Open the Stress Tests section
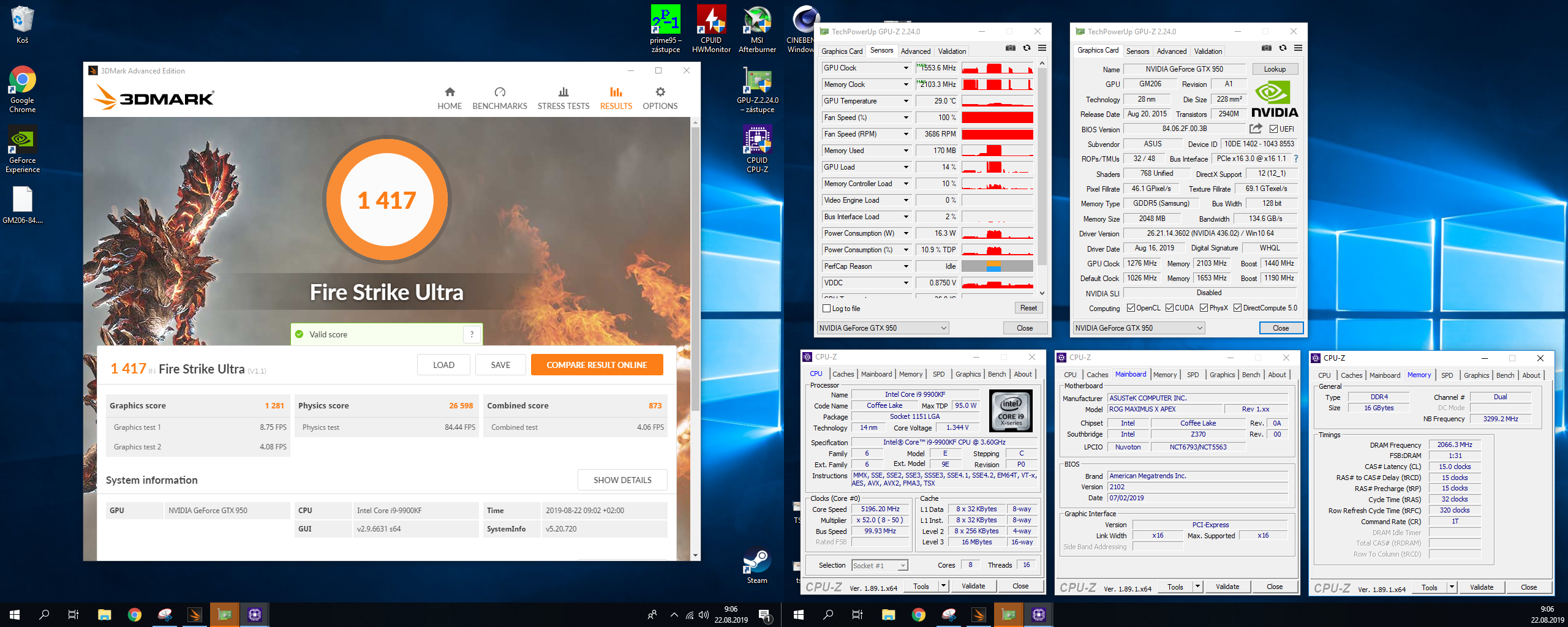Image resolution: width=1568 pixels, height=627 pixels. 563,99
